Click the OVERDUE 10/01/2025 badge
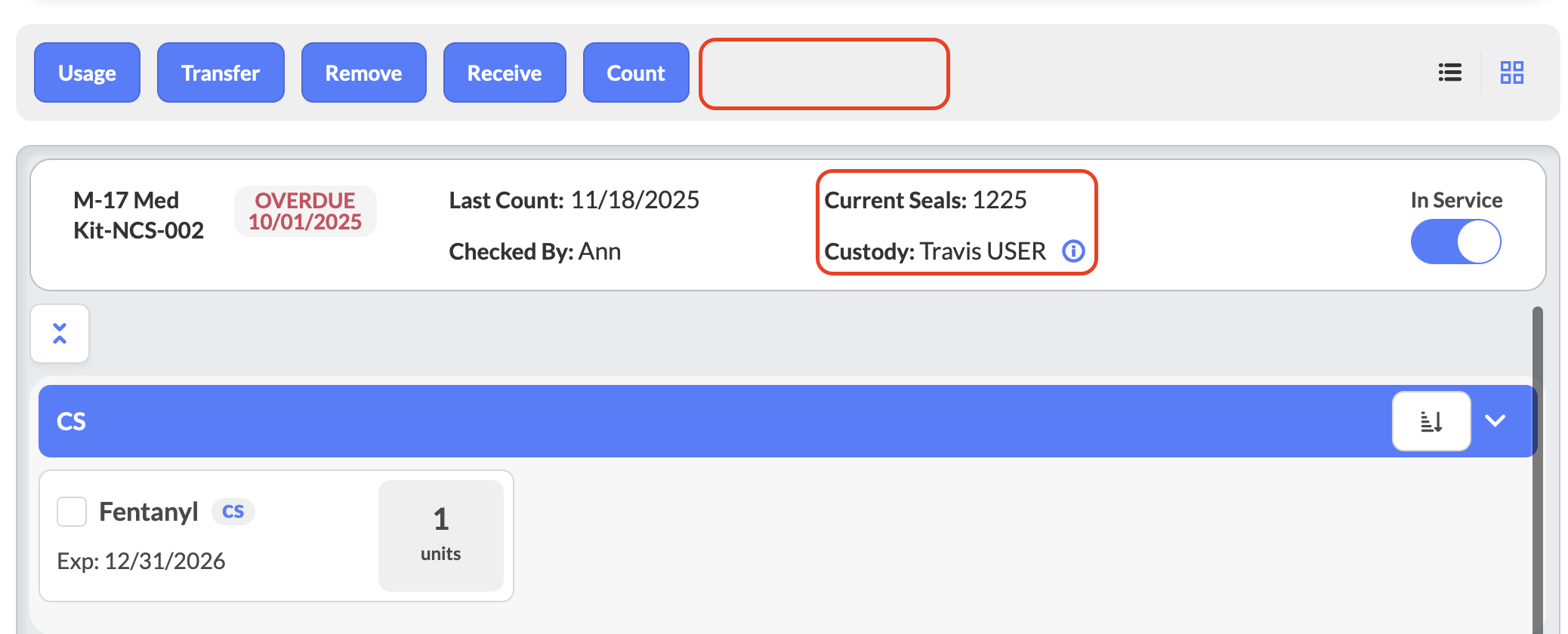The width and height of the screenshot is (1568, 634). pos(305,211)
